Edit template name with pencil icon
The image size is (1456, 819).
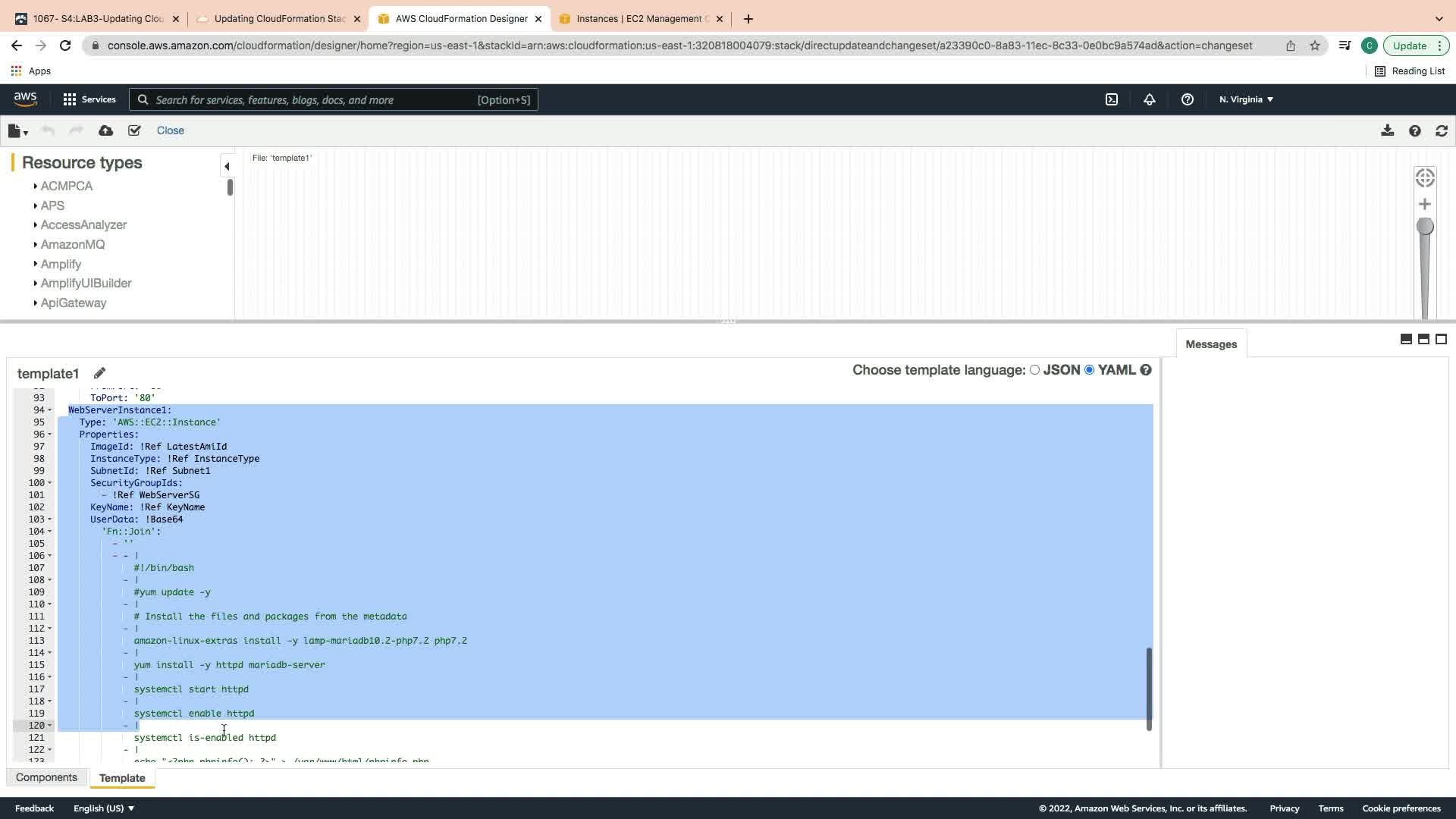point(99,373)
